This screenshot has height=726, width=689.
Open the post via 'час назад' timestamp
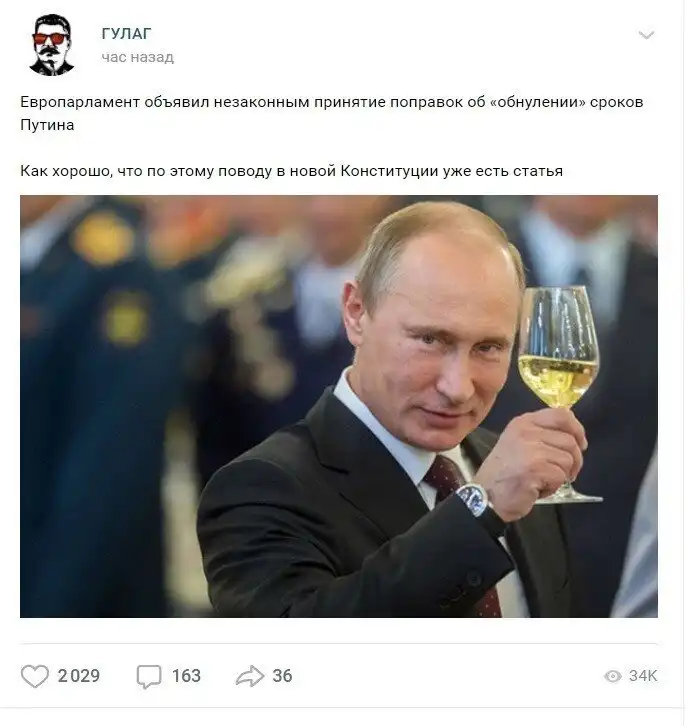(138, 57)
